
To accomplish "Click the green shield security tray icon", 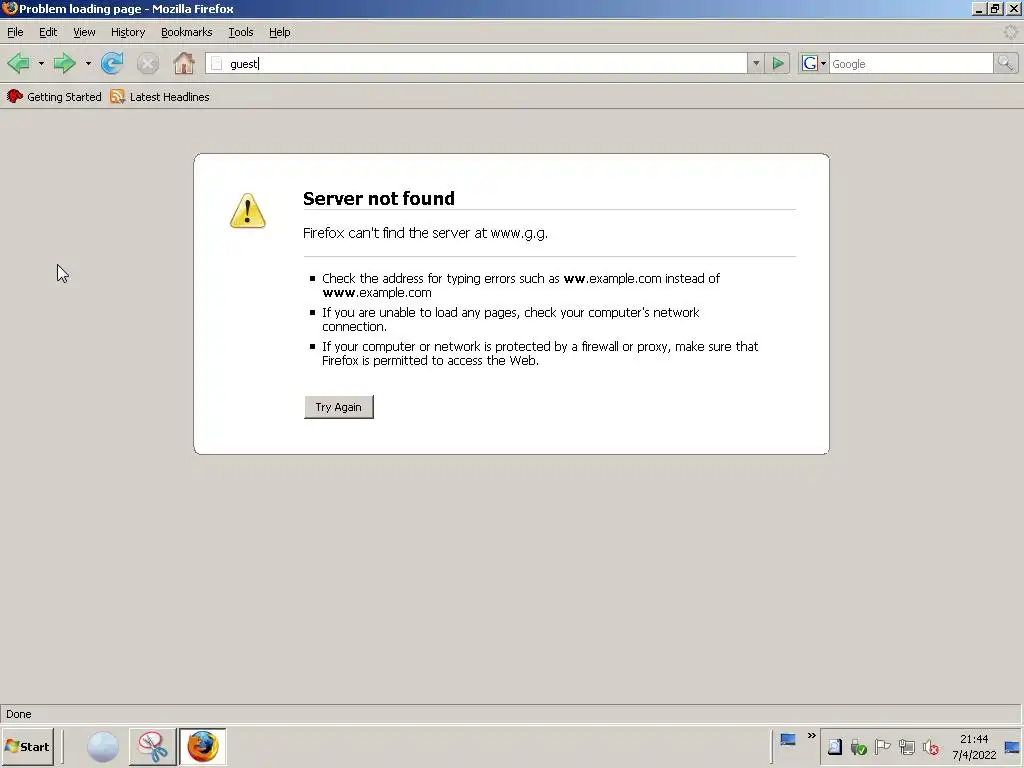I will [x=859, y=747].
